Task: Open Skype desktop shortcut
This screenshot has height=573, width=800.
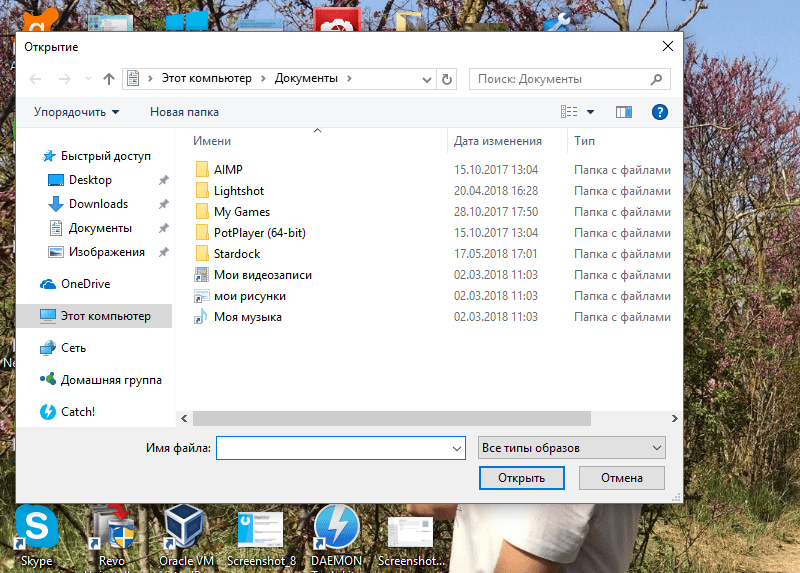Action: pyautogui.click(x=37, y=536)
